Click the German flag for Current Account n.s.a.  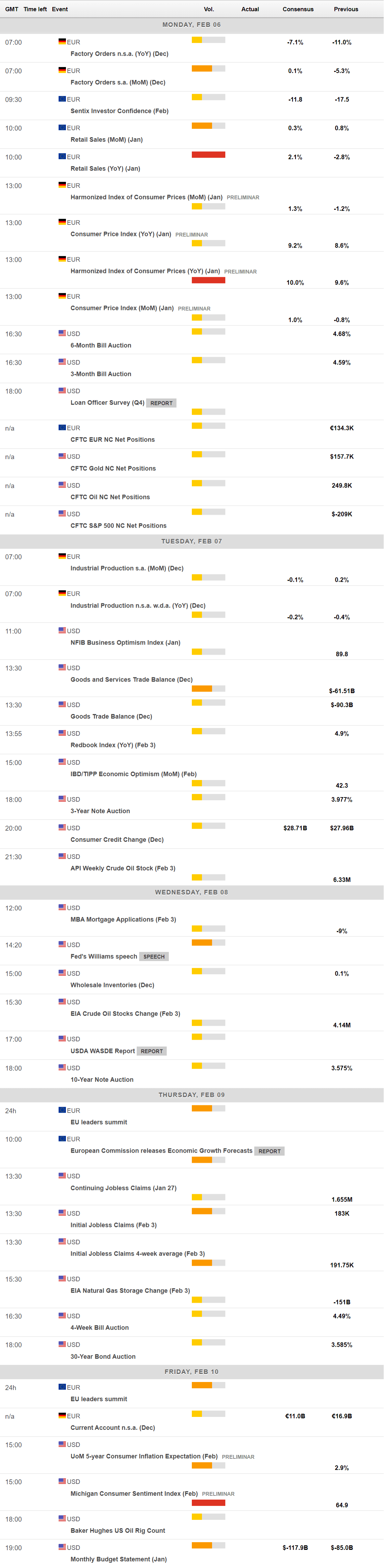[x=62, y=1416]
